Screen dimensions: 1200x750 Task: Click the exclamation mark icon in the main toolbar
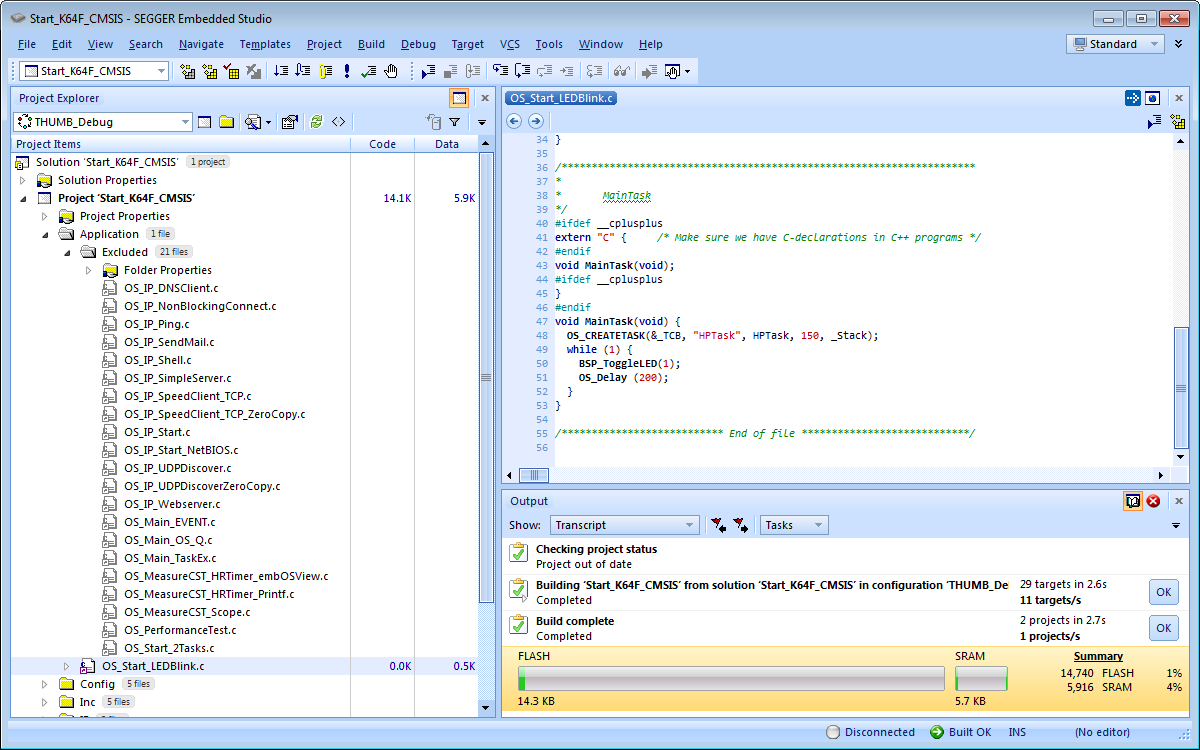tap(346, 71)
